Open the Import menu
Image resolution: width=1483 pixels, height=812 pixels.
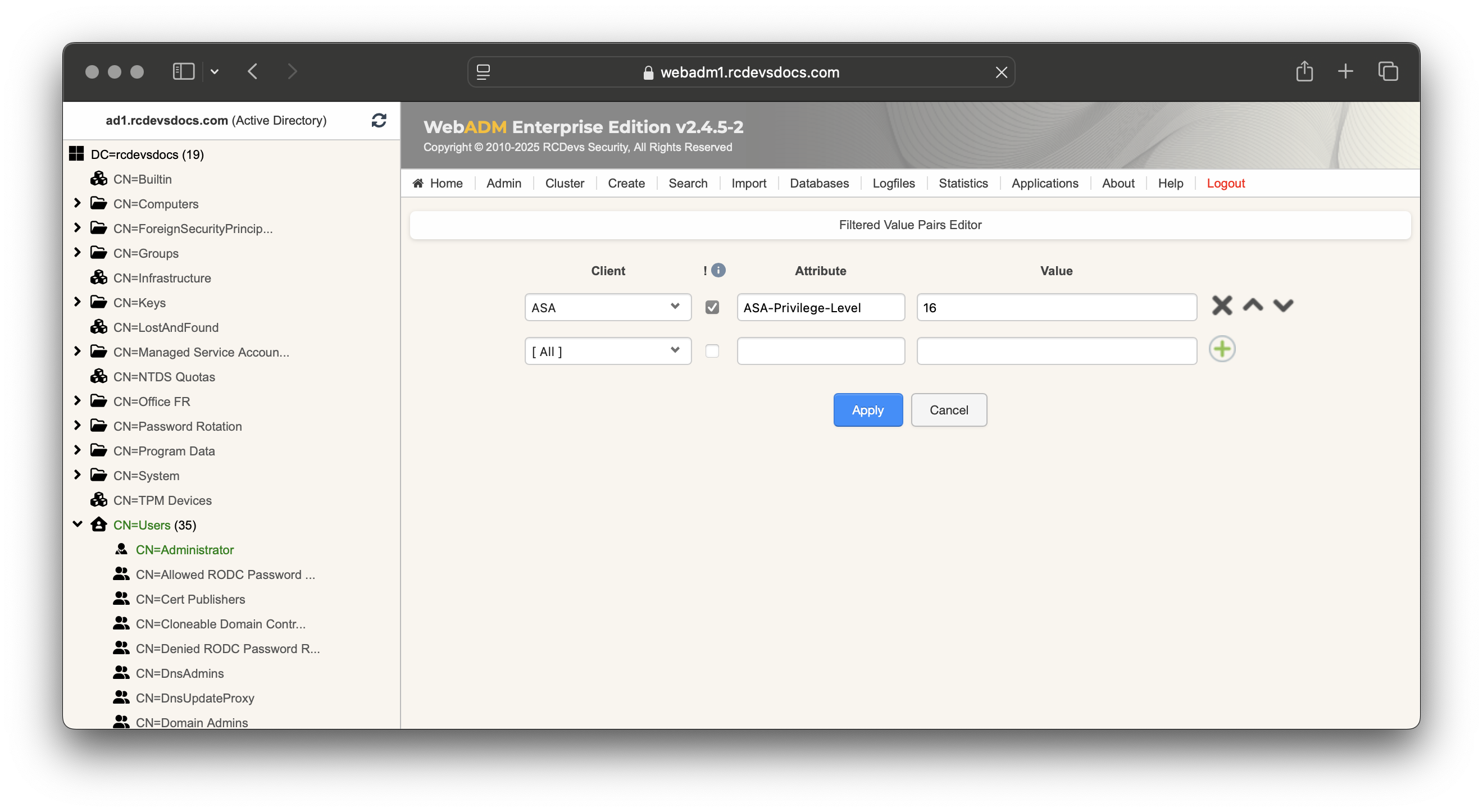748,183
